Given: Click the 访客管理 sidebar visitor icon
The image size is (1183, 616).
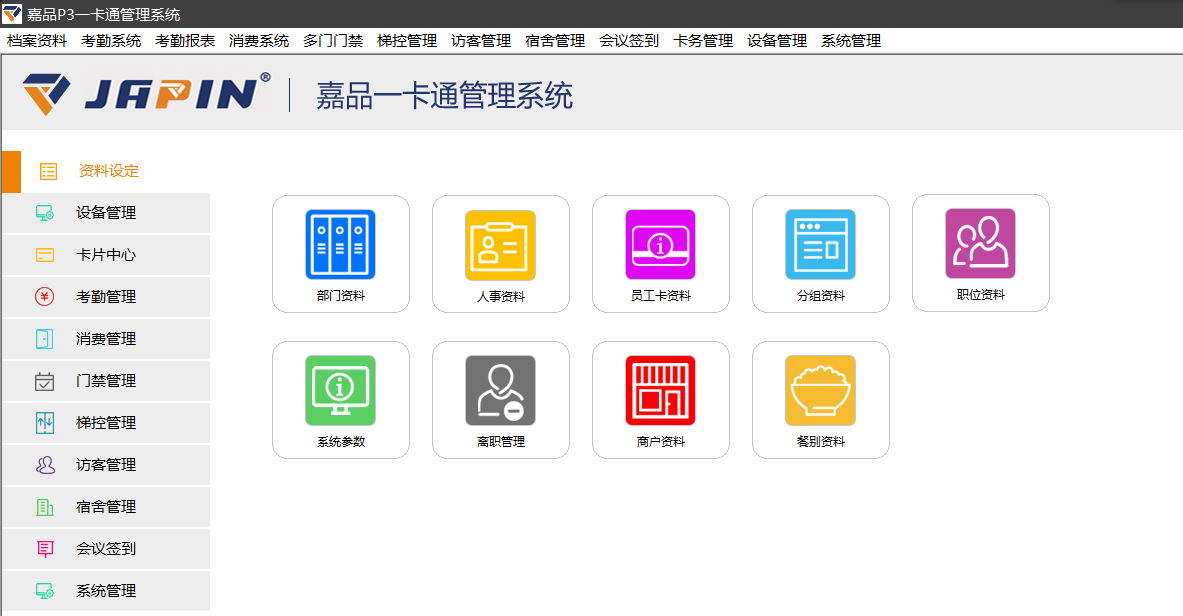Looking at the screenshot, I should point(45,465).
